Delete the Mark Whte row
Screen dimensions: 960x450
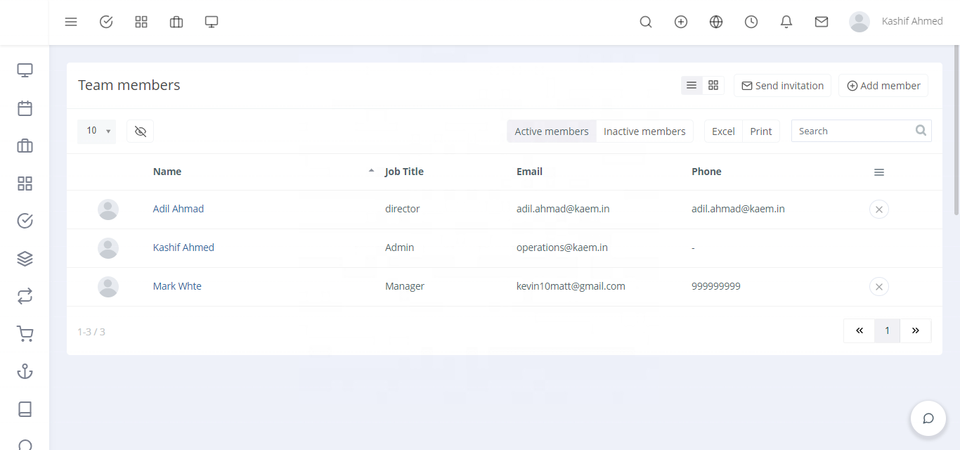(x=878, y=287)
